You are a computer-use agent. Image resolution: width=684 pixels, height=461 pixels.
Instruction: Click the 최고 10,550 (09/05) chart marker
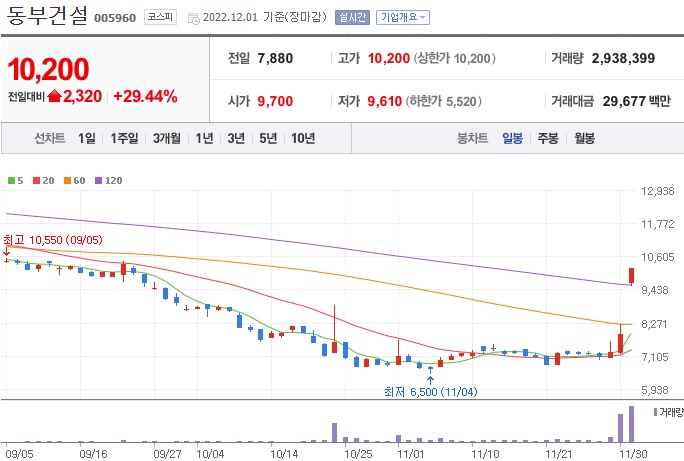tap(53, 240)
